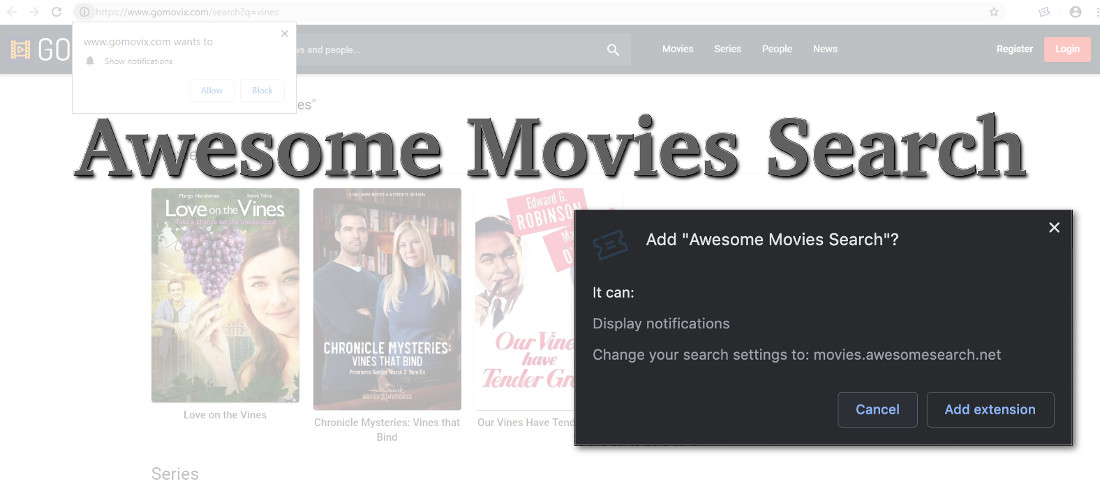The image size is (1100, 493).
Task: Click the "It can:" label in dialog
Action: click(613, 292)
